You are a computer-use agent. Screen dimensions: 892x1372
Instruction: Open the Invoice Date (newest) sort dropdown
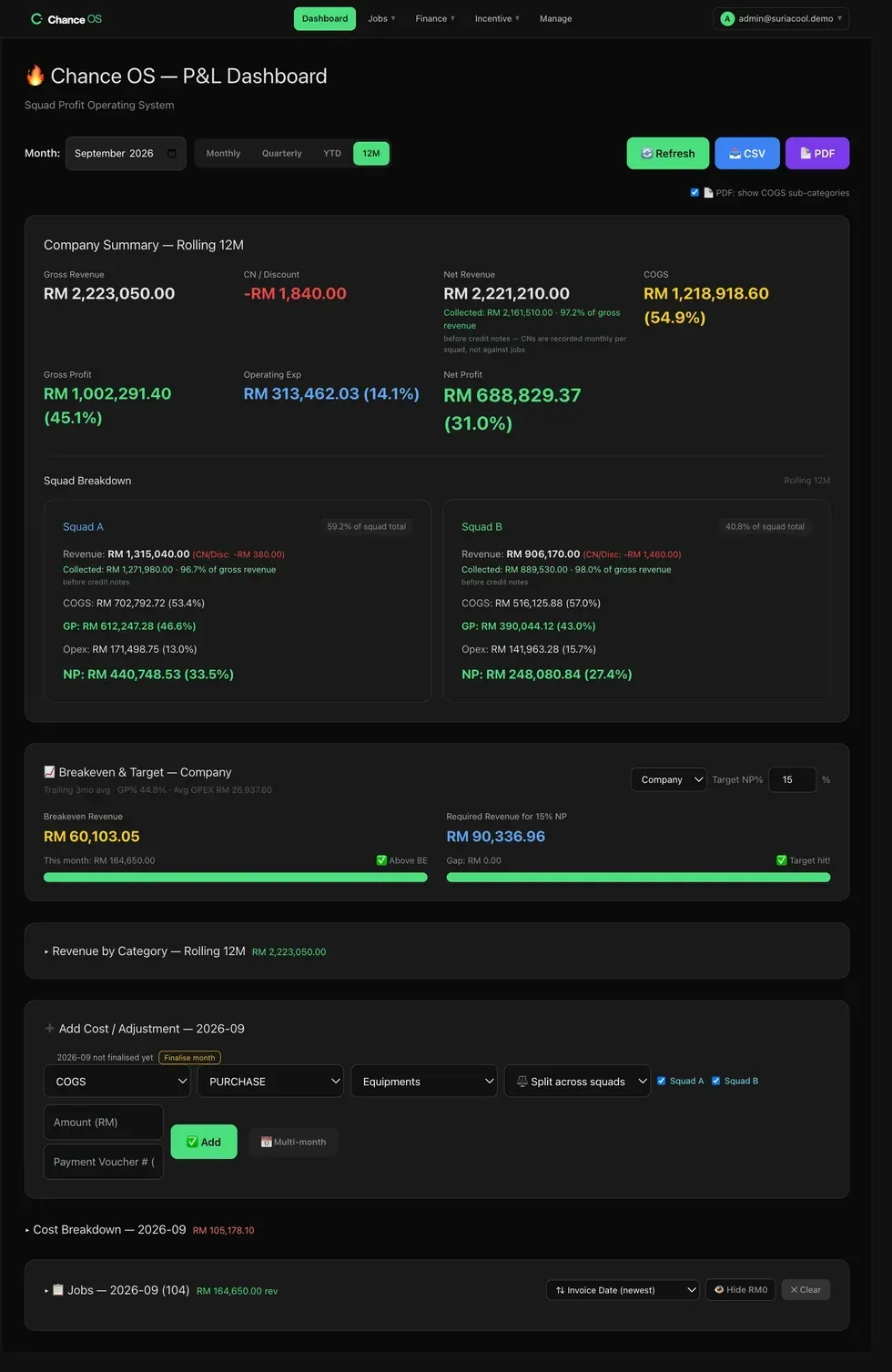(x=623, y=1290)
